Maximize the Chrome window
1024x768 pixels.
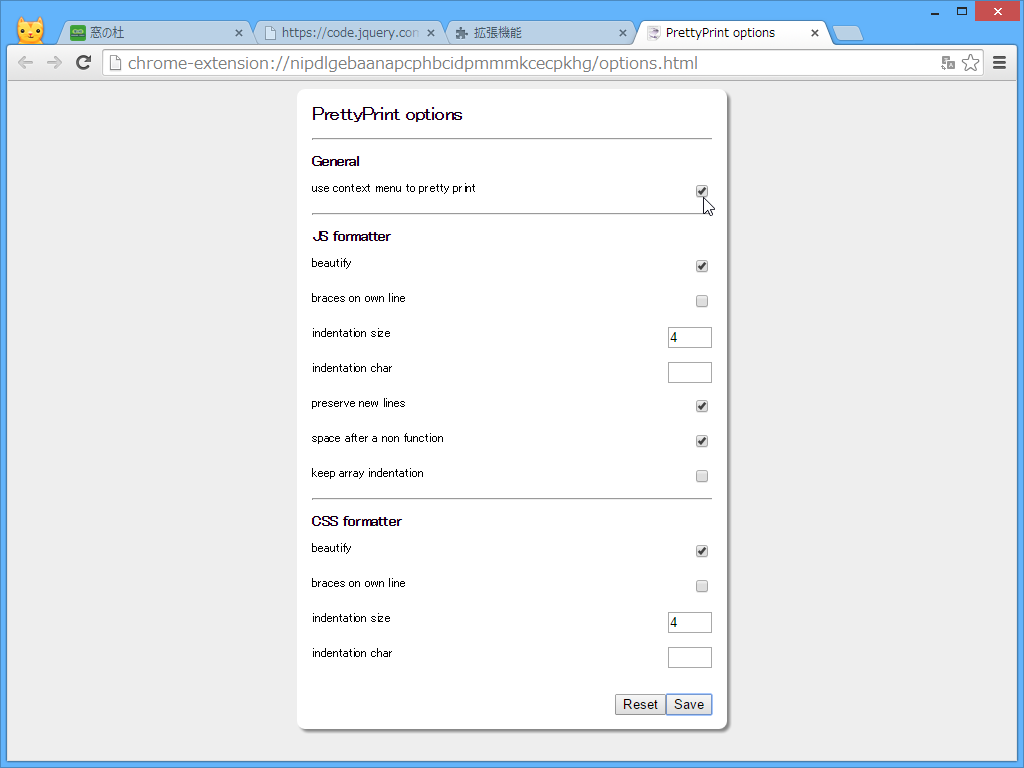coord(962,12)
